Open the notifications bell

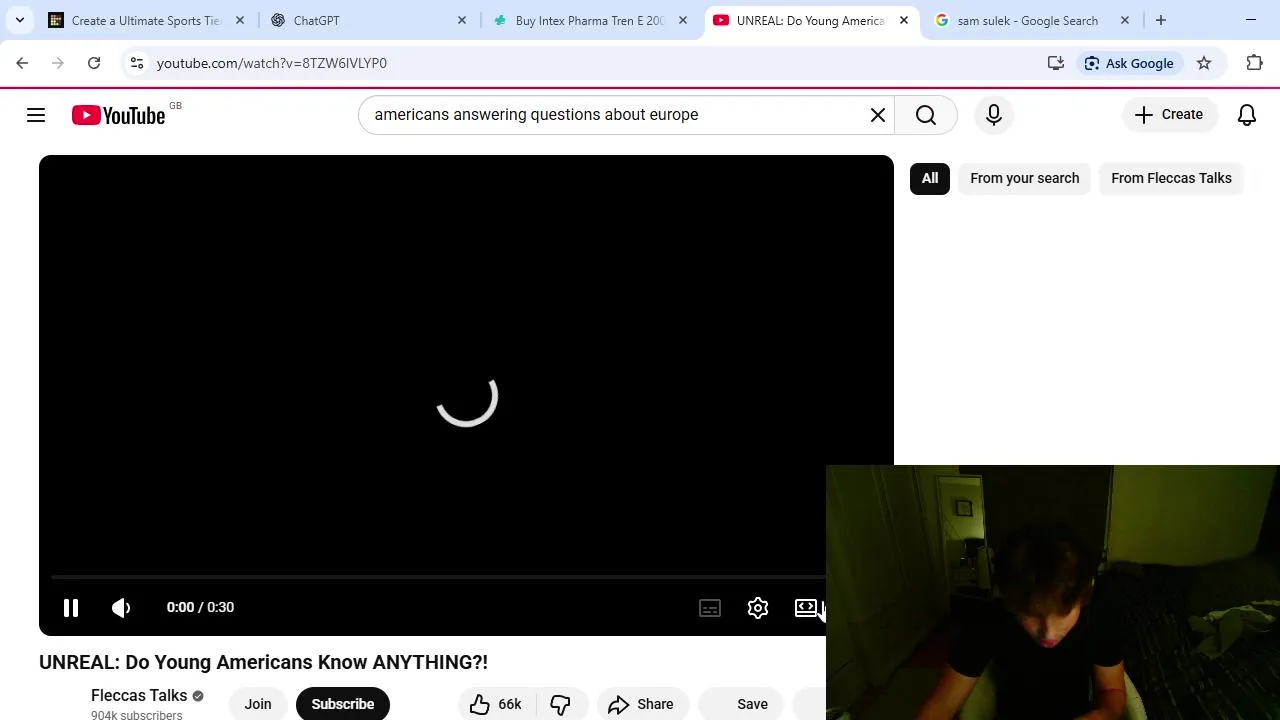click(1247, 115)
